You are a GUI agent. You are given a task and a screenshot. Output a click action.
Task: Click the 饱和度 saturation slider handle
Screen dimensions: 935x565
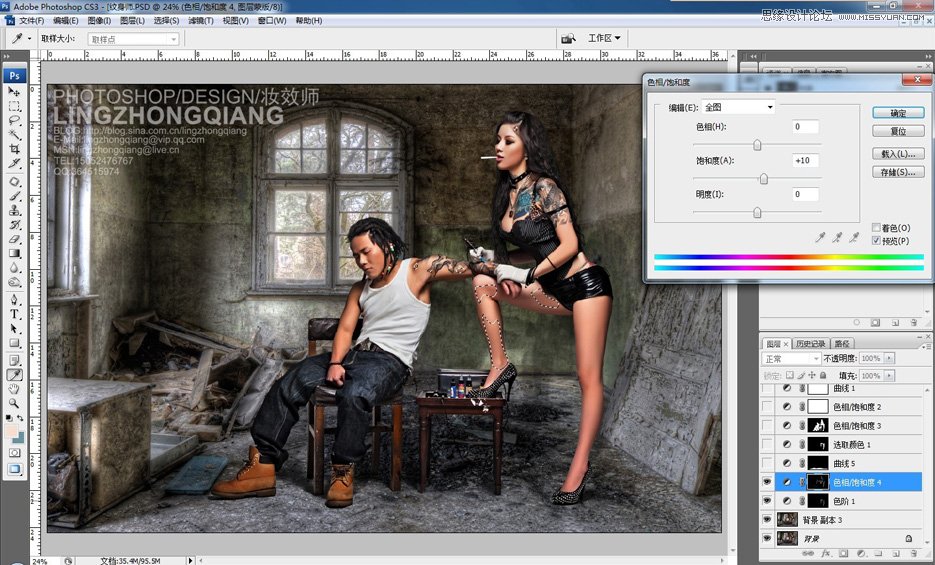pyautogui.click(x=764, y=178)
